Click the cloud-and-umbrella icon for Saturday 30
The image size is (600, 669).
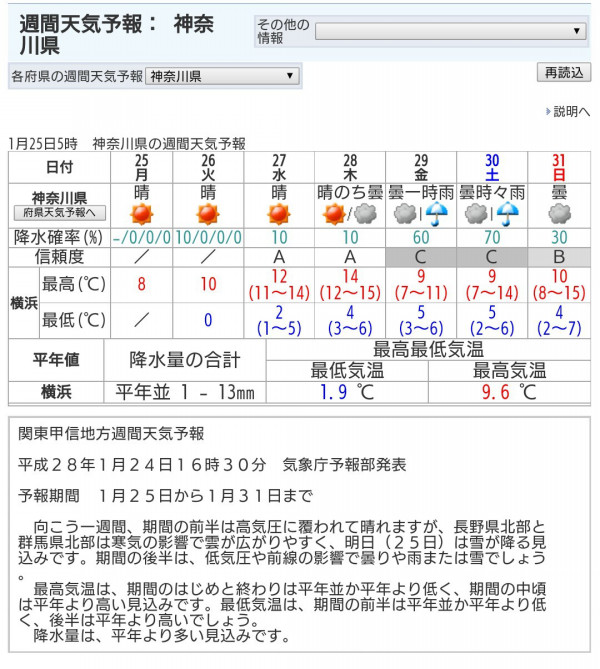pos(491,214)
